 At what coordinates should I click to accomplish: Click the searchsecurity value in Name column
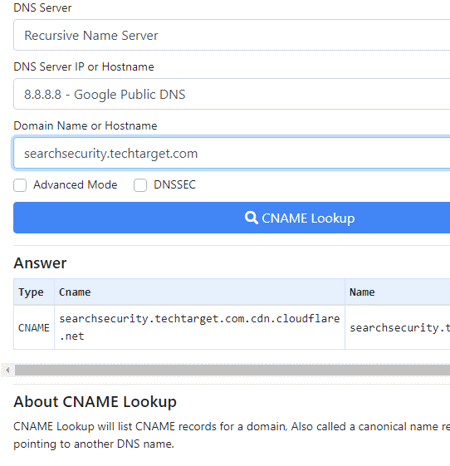point(397,328)
